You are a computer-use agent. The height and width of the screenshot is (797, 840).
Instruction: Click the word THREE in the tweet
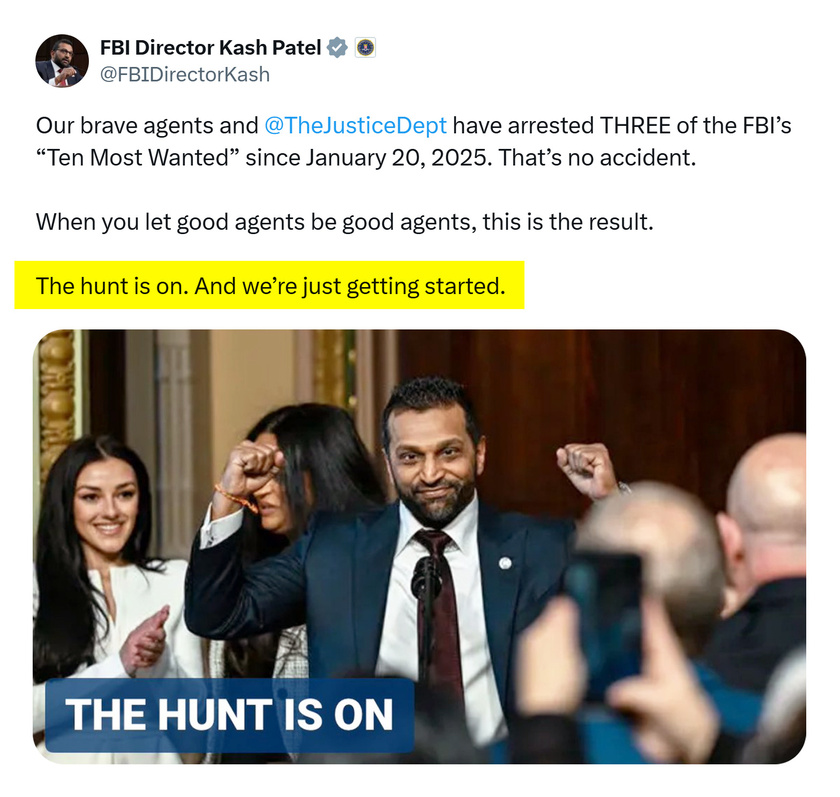click(635, 126)
